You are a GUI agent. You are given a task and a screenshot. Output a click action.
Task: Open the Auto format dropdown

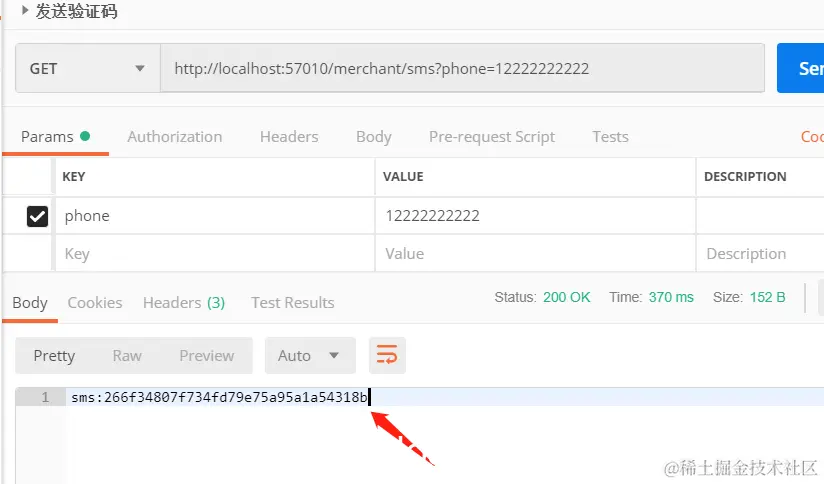coord(310,356)
